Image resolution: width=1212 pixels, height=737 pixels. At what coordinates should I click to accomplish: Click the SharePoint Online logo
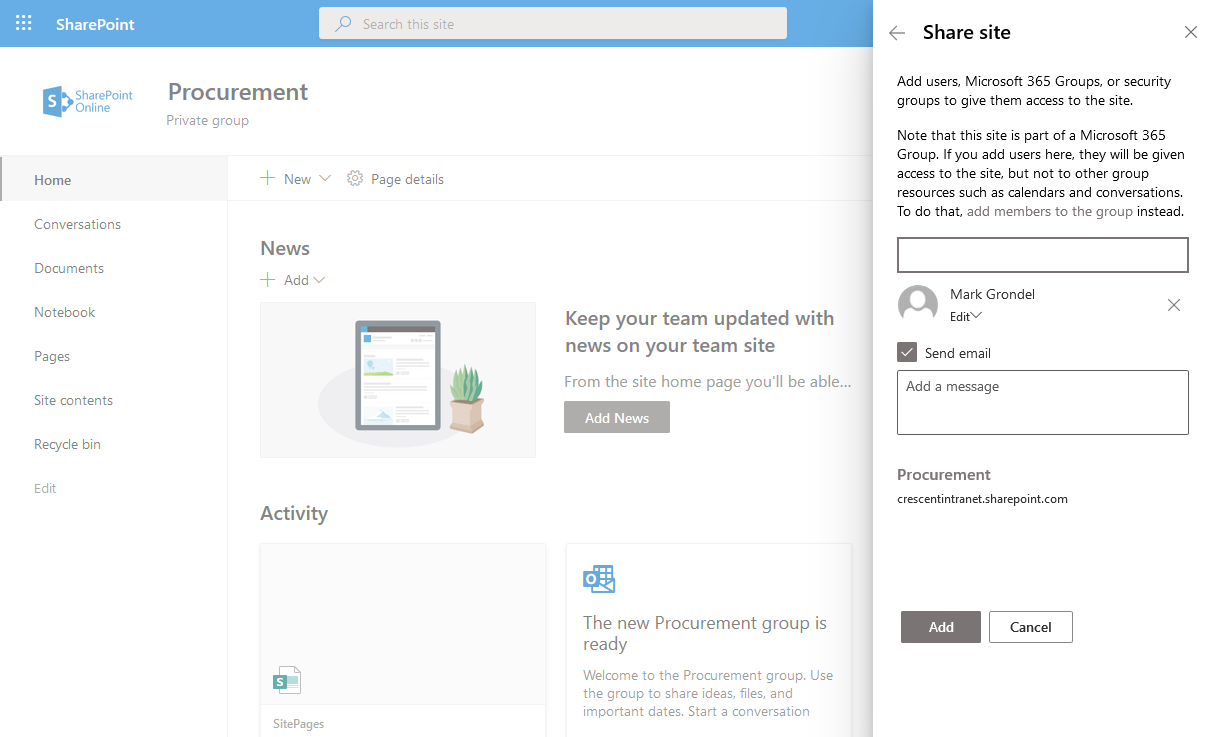tap(87, 100)
